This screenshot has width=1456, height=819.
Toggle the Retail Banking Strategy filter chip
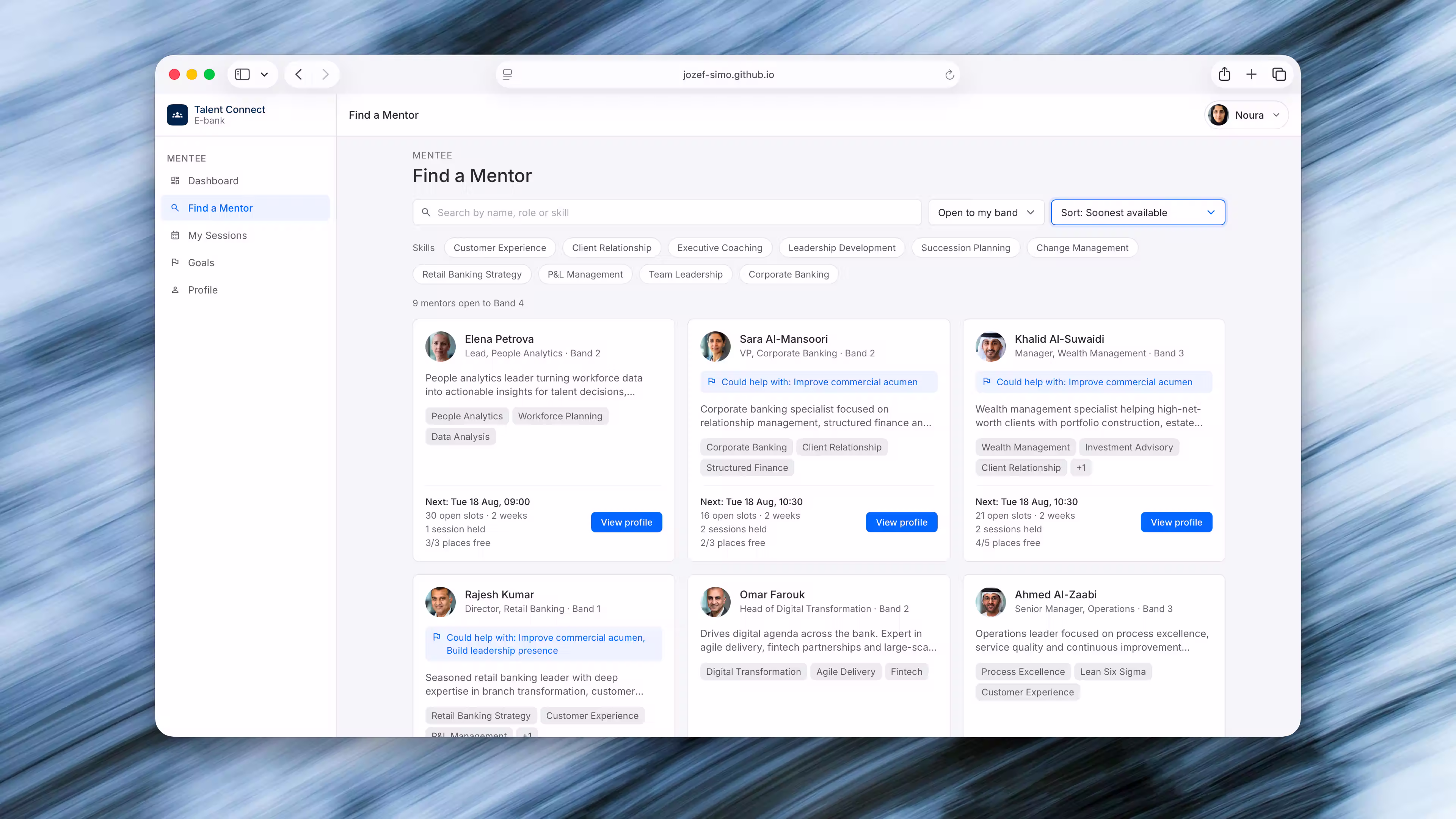point(471,274)
